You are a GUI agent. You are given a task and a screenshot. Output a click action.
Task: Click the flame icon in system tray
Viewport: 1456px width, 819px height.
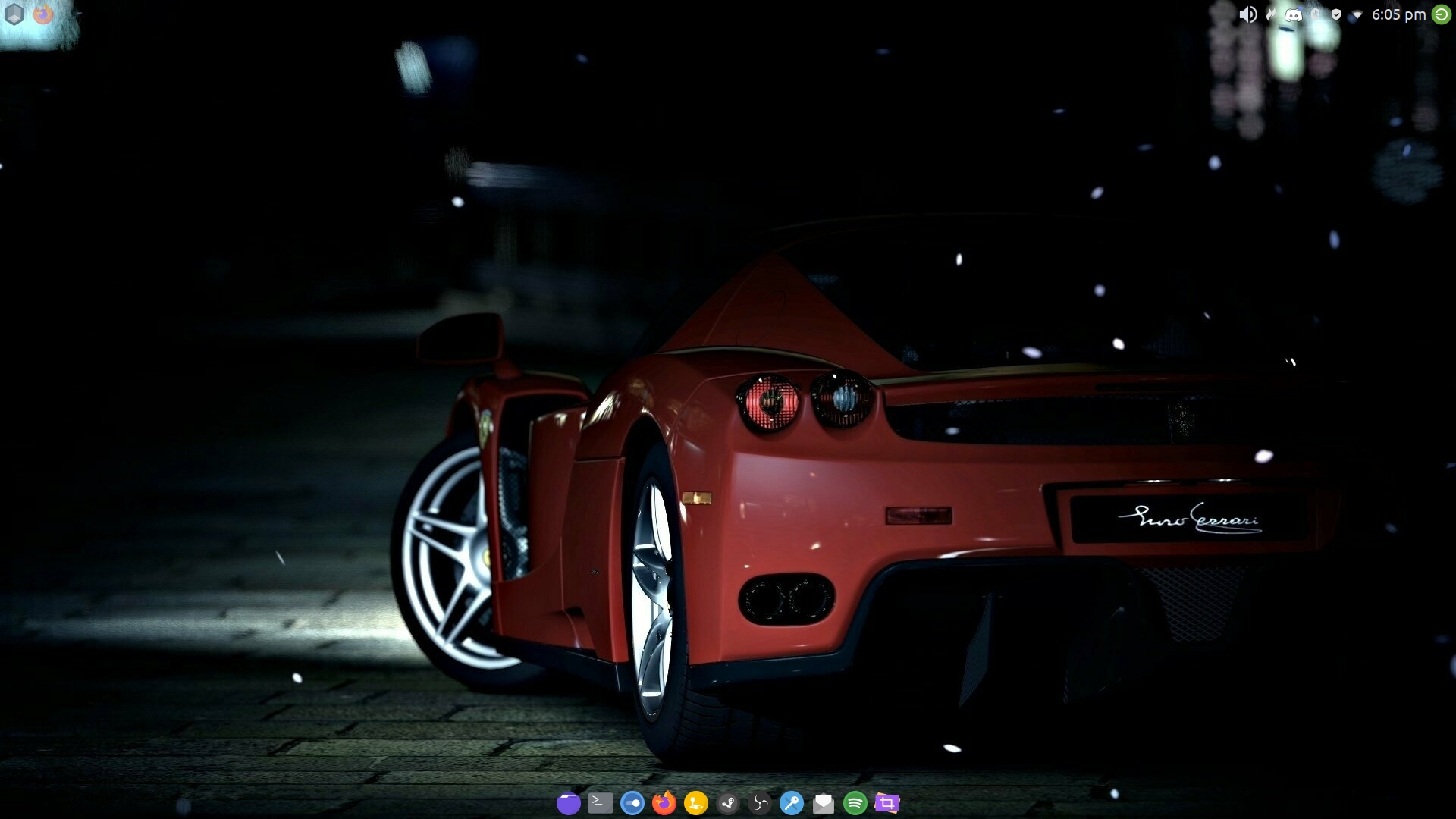coord(1270,14)
